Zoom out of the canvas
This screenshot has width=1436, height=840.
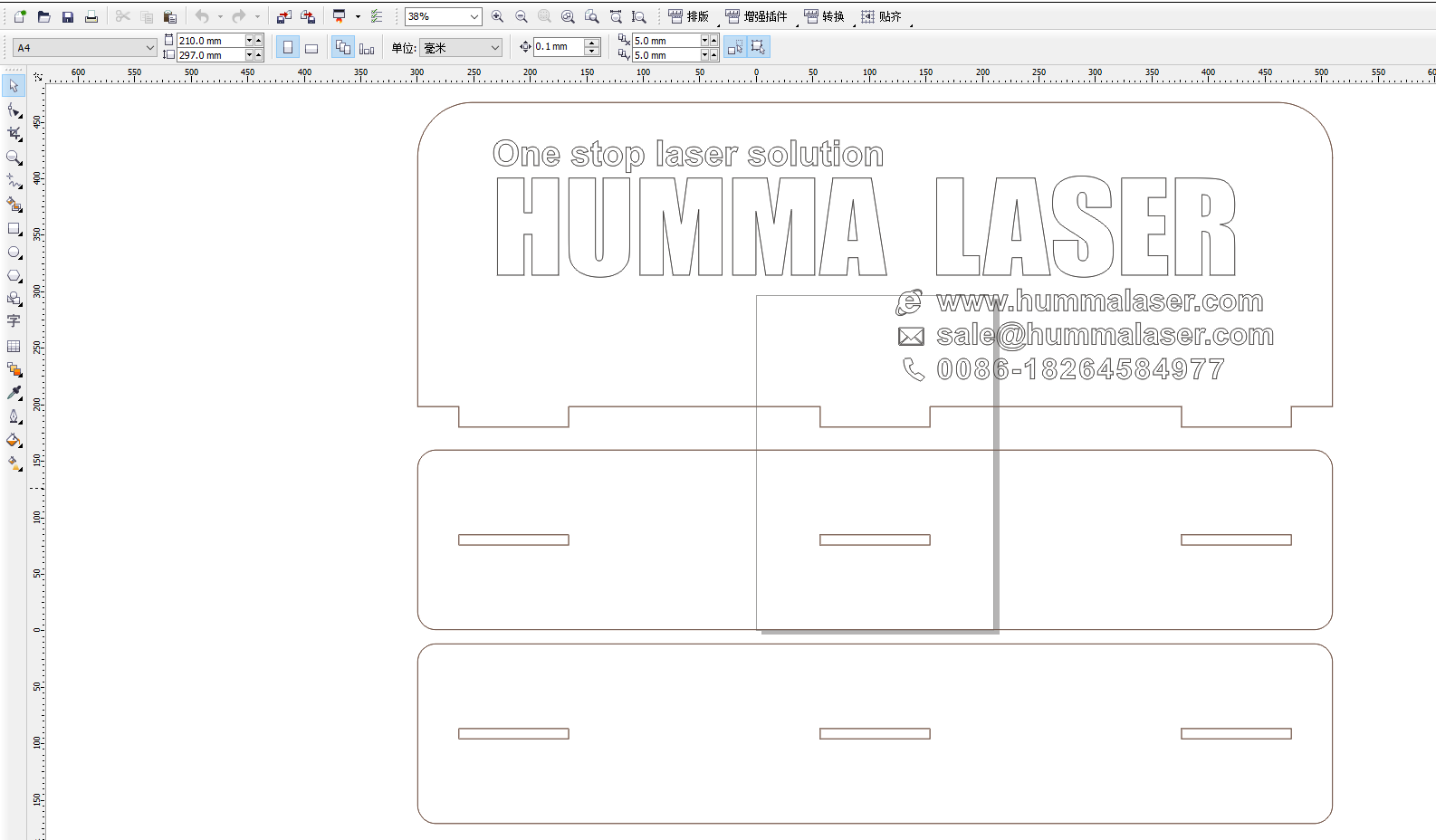point(522,16)
